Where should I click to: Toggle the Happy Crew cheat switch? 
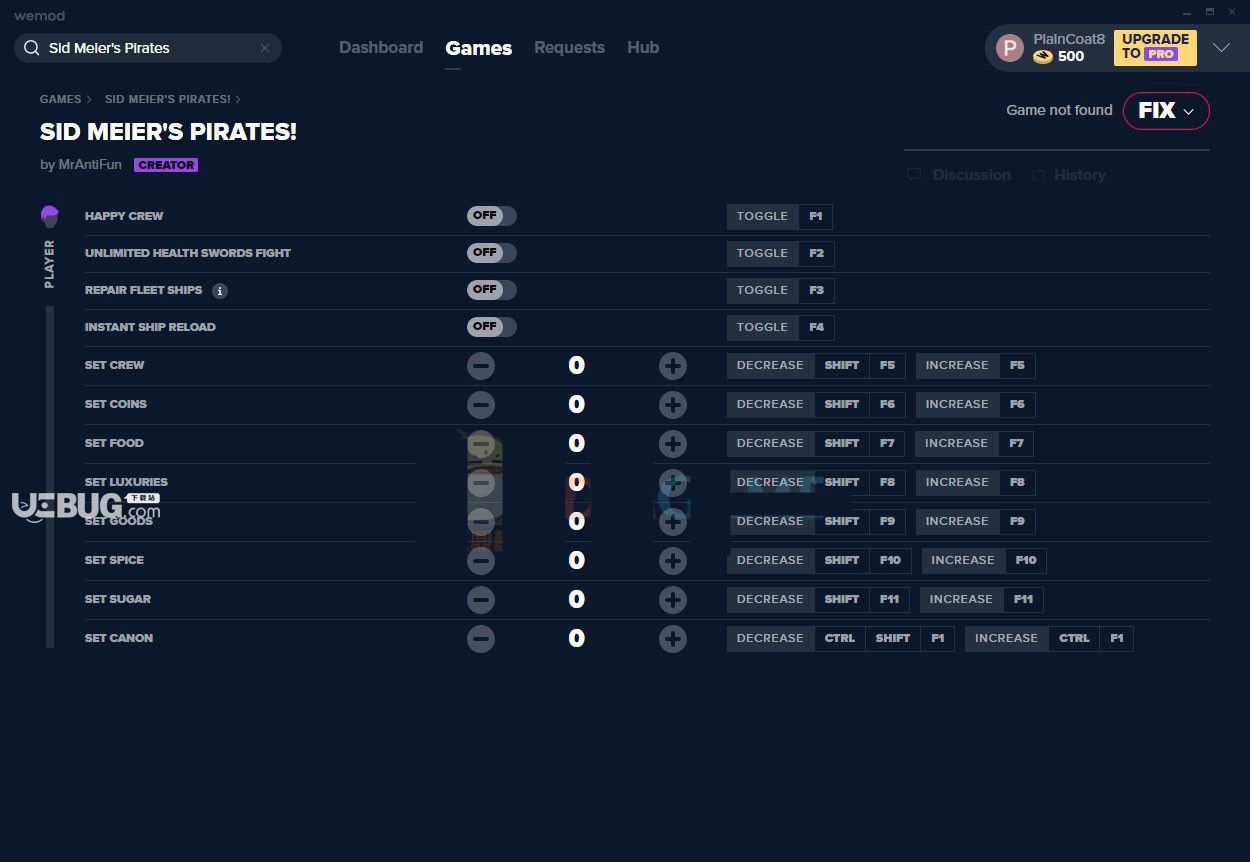pyautogui.click(x=492, y=216)
